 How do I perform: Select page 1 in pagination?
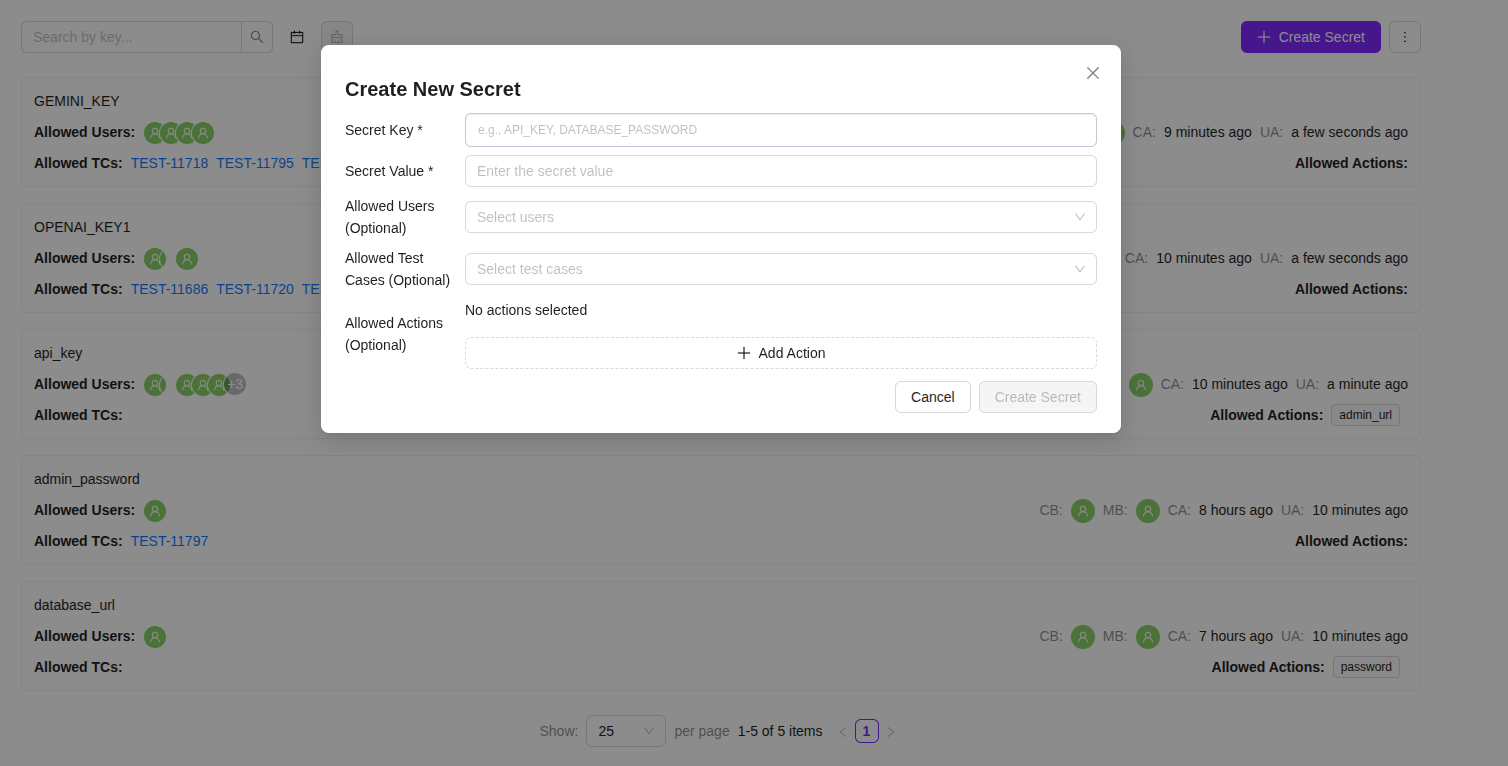coord(867,731)
